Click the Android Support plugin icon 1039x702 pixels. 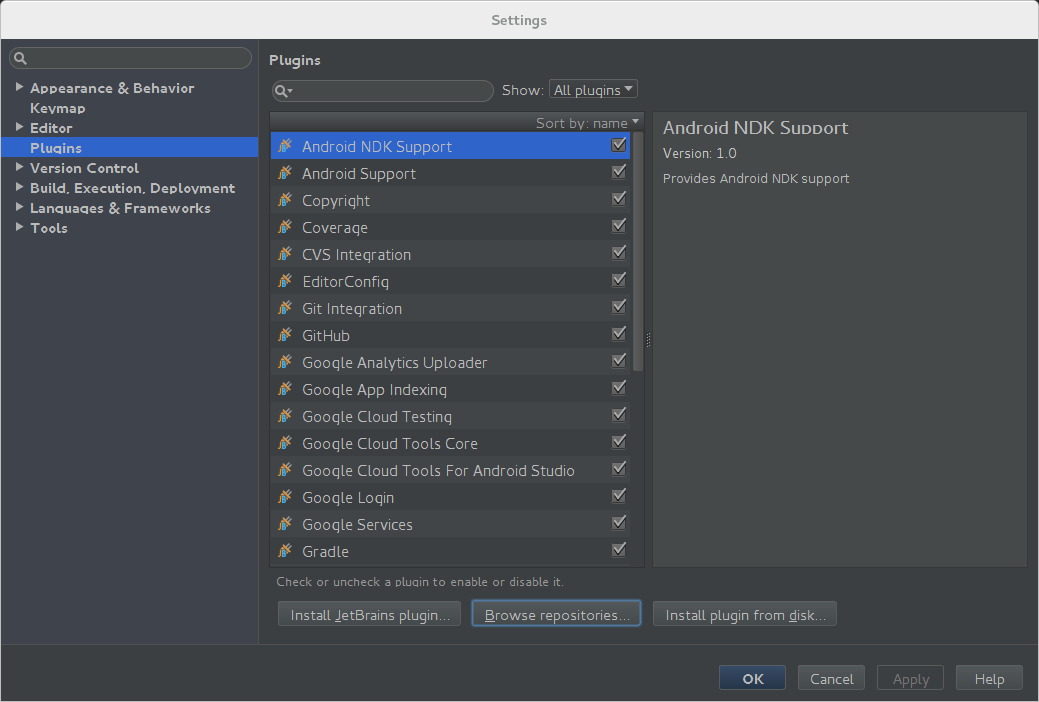285,173
